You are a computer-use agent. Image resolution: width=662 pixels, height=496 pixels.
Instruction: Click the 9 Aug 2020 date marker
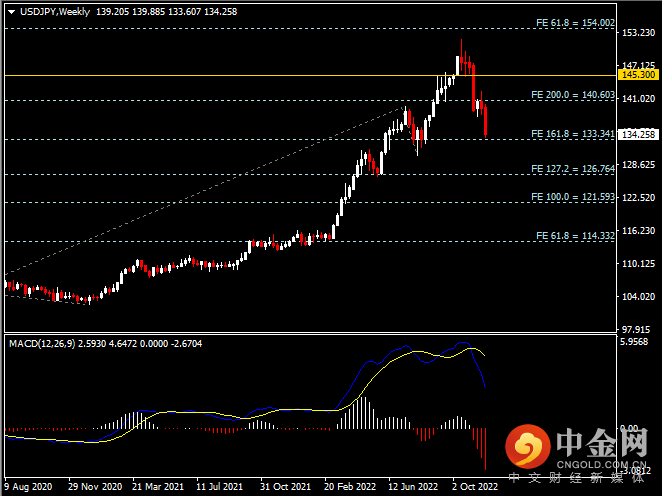click(x=26, y=487)
